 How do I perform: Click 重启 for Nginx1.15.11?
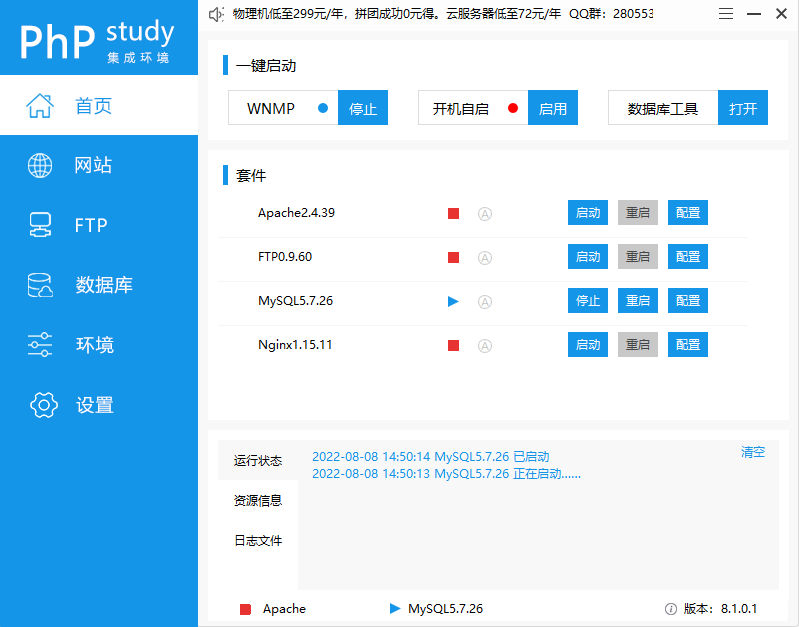(638, 345)
